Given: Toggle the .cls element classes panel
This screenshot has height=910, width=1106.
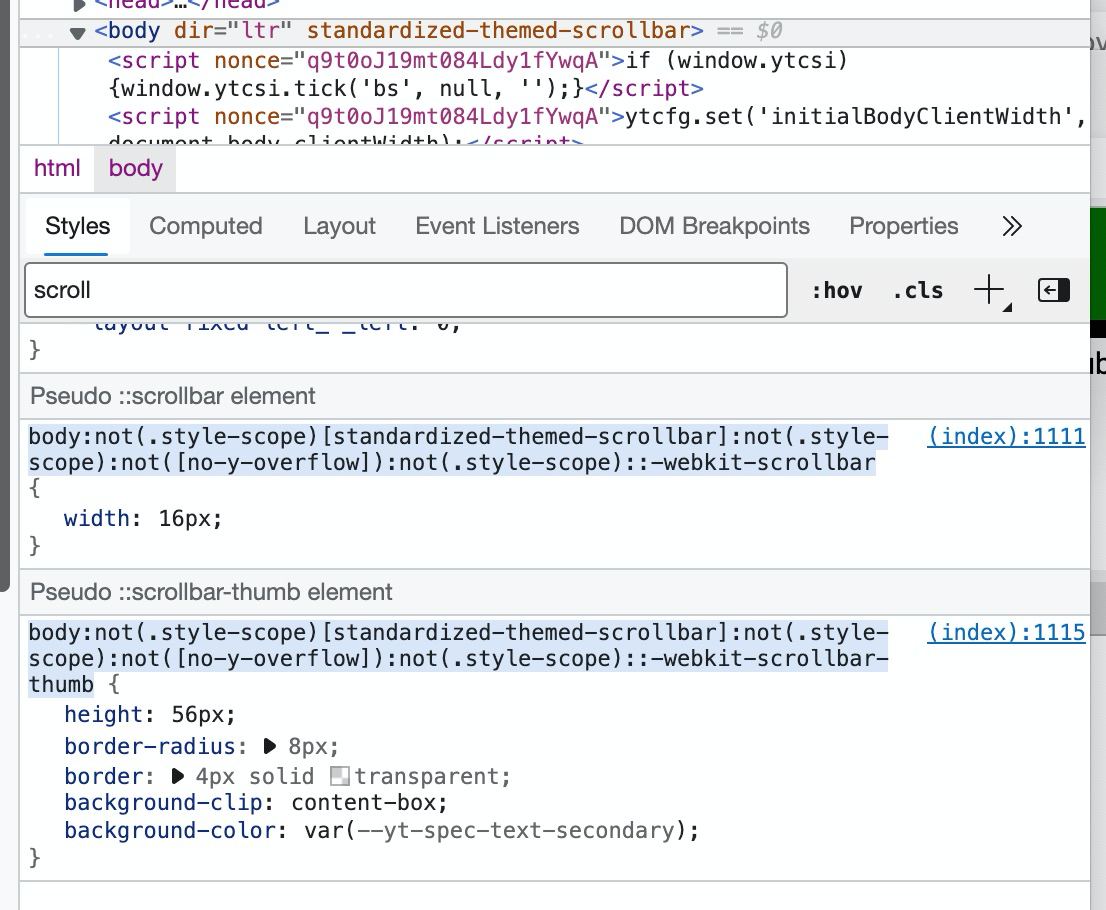Looking at the screenshot, I should coord(917,290).
